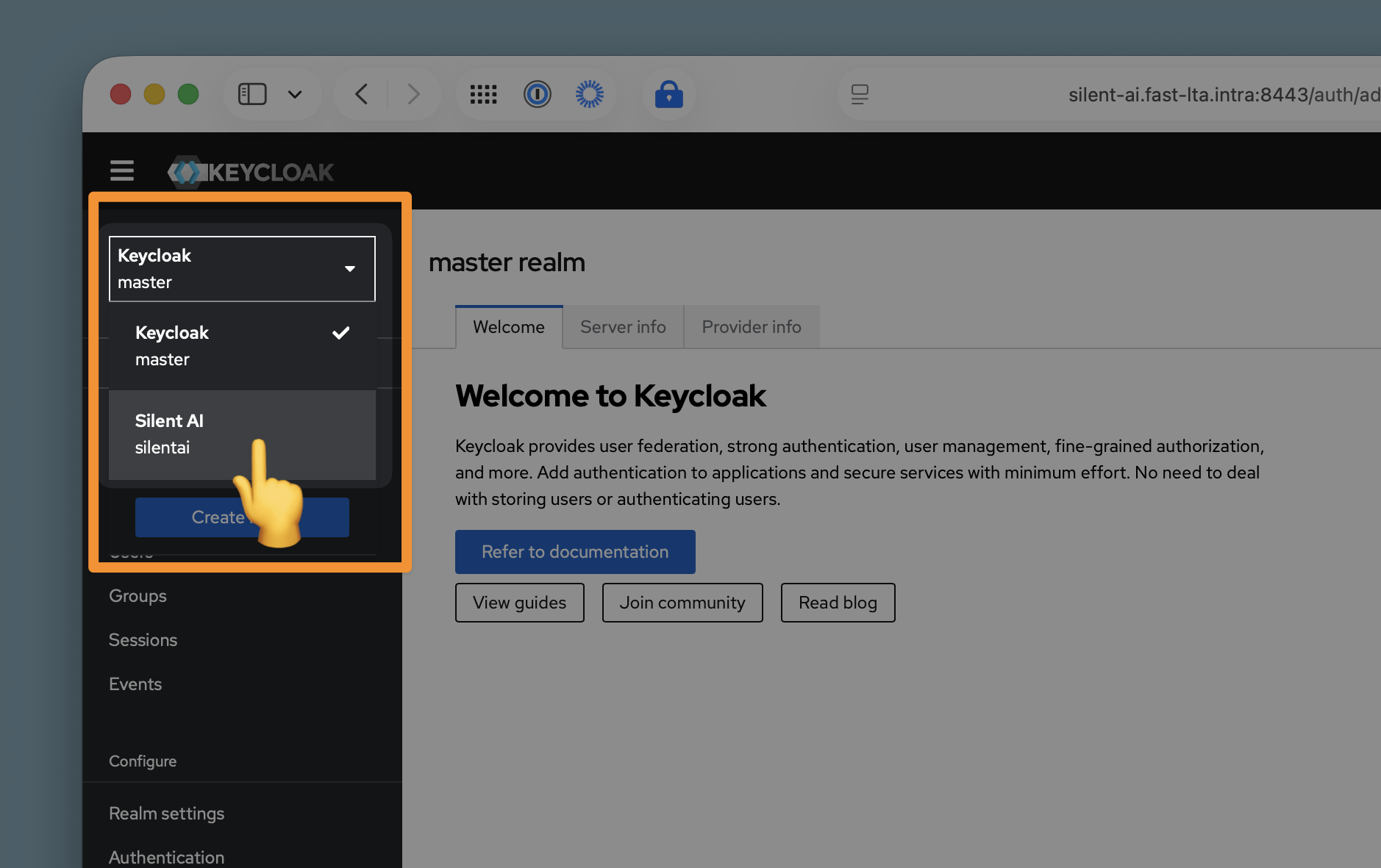
Task: Switch to the Server info tab
Action: click(623, 327)
